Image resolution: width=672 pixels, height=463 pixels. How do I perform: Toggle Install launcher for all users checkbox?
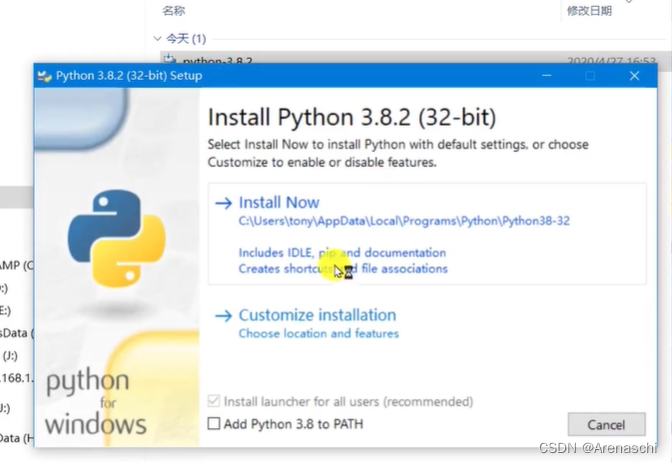(214, 401)
